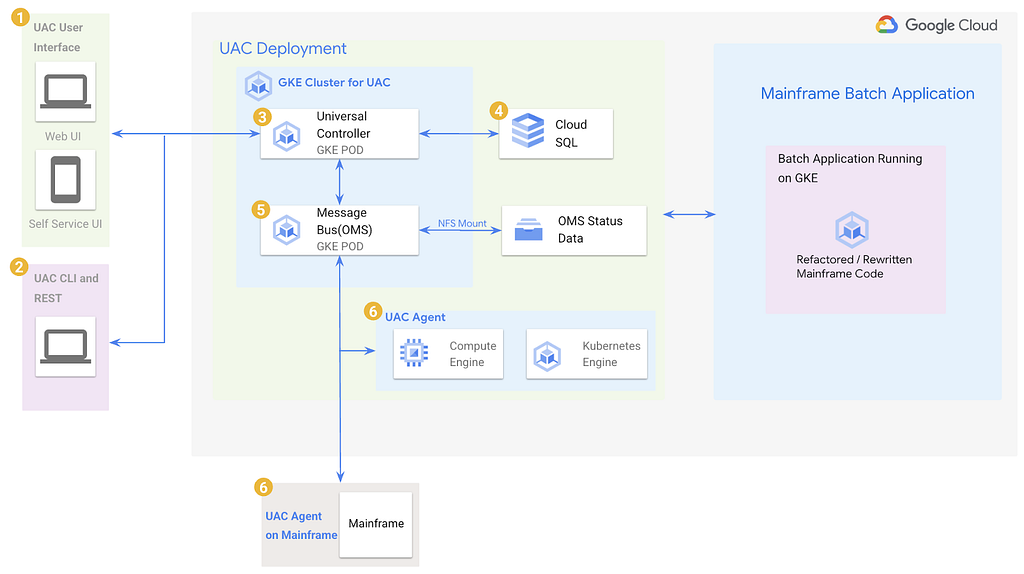Click the "Compute Engine" label
The image size is (1024, 574).
click(473, 354)
